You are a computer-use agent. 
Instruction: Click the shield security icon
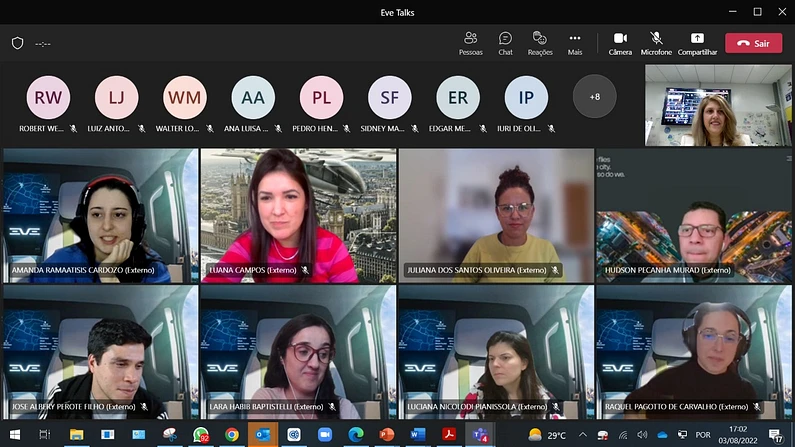click(17, 43)
